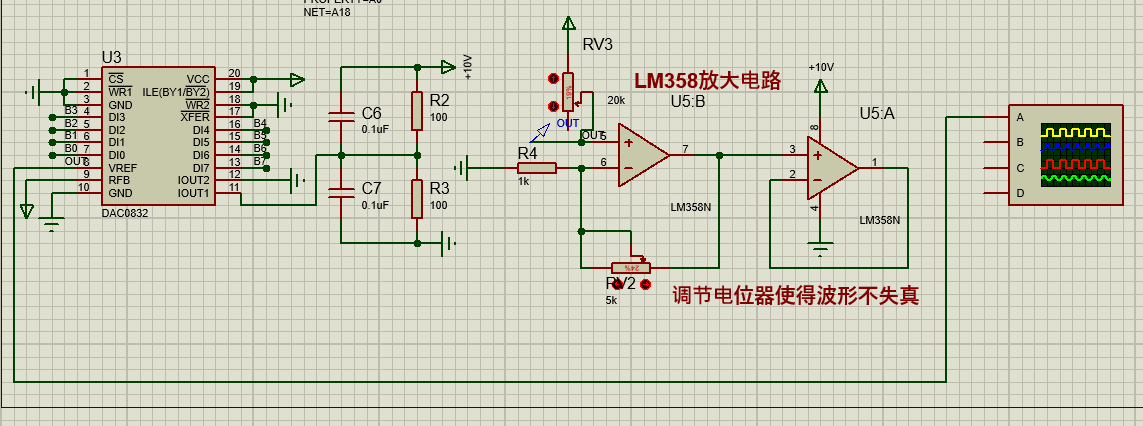Click the 'LM358N' label under U5:B
Screen dimensions: 1143x426
690,207
